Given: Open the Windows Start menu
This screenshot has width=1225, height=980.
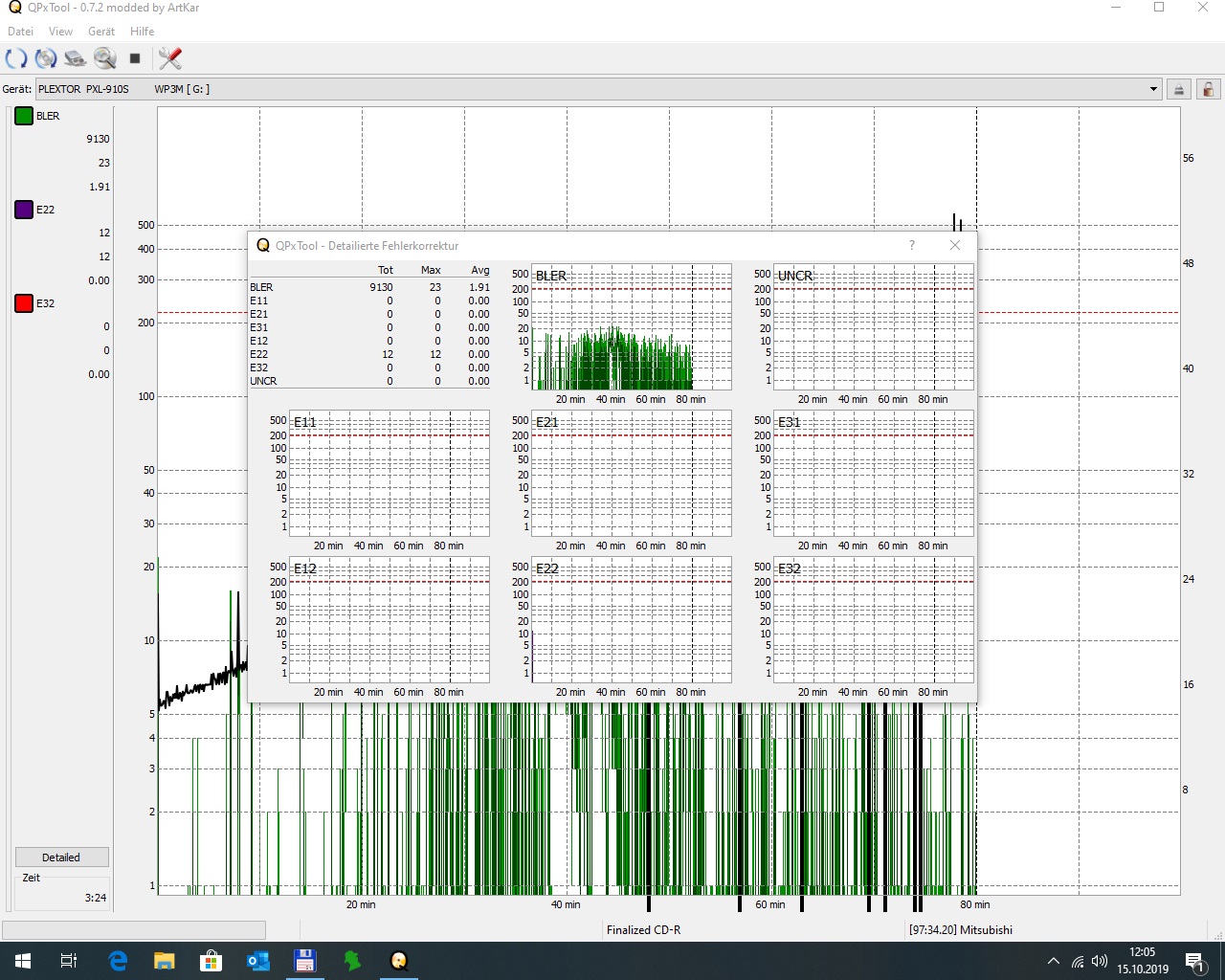Looking at the screenshot, I should click(x=23, y=961).
